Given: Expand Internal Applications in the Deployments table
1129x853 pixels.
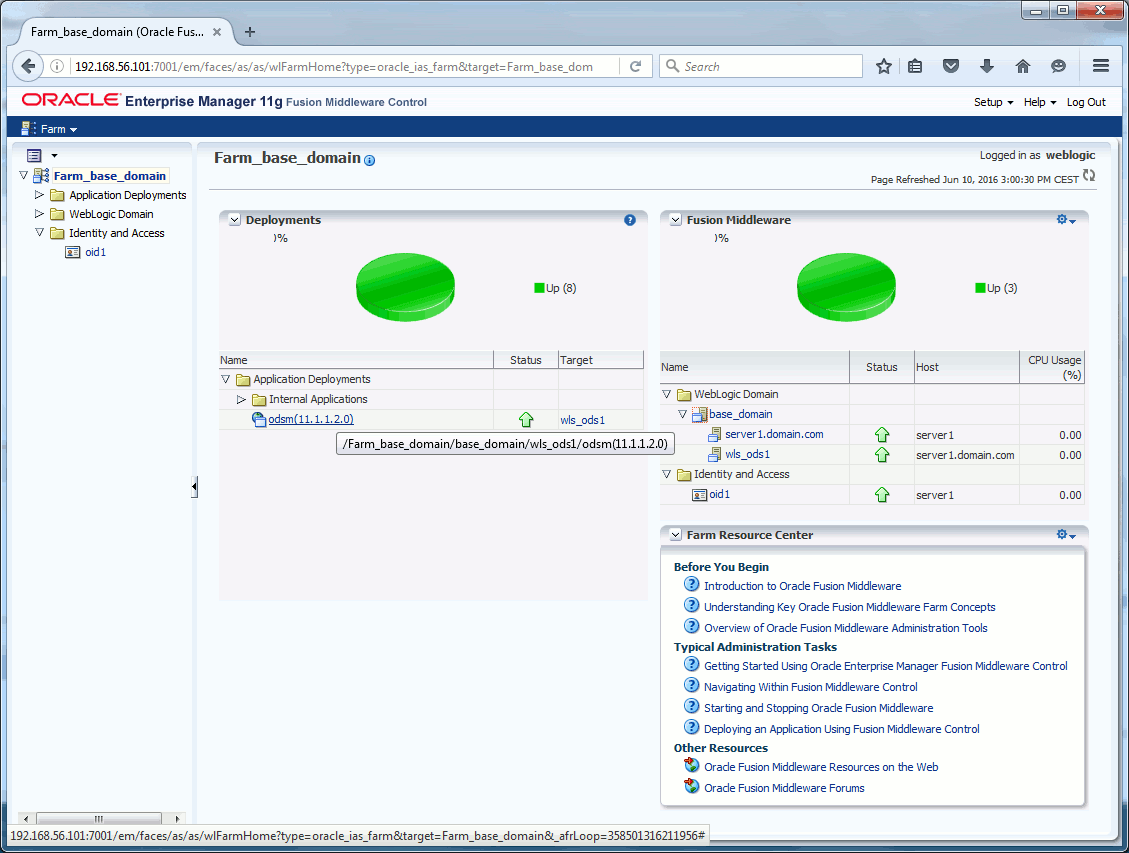Looking at the screenshot, I should click(x=241, y=400).
